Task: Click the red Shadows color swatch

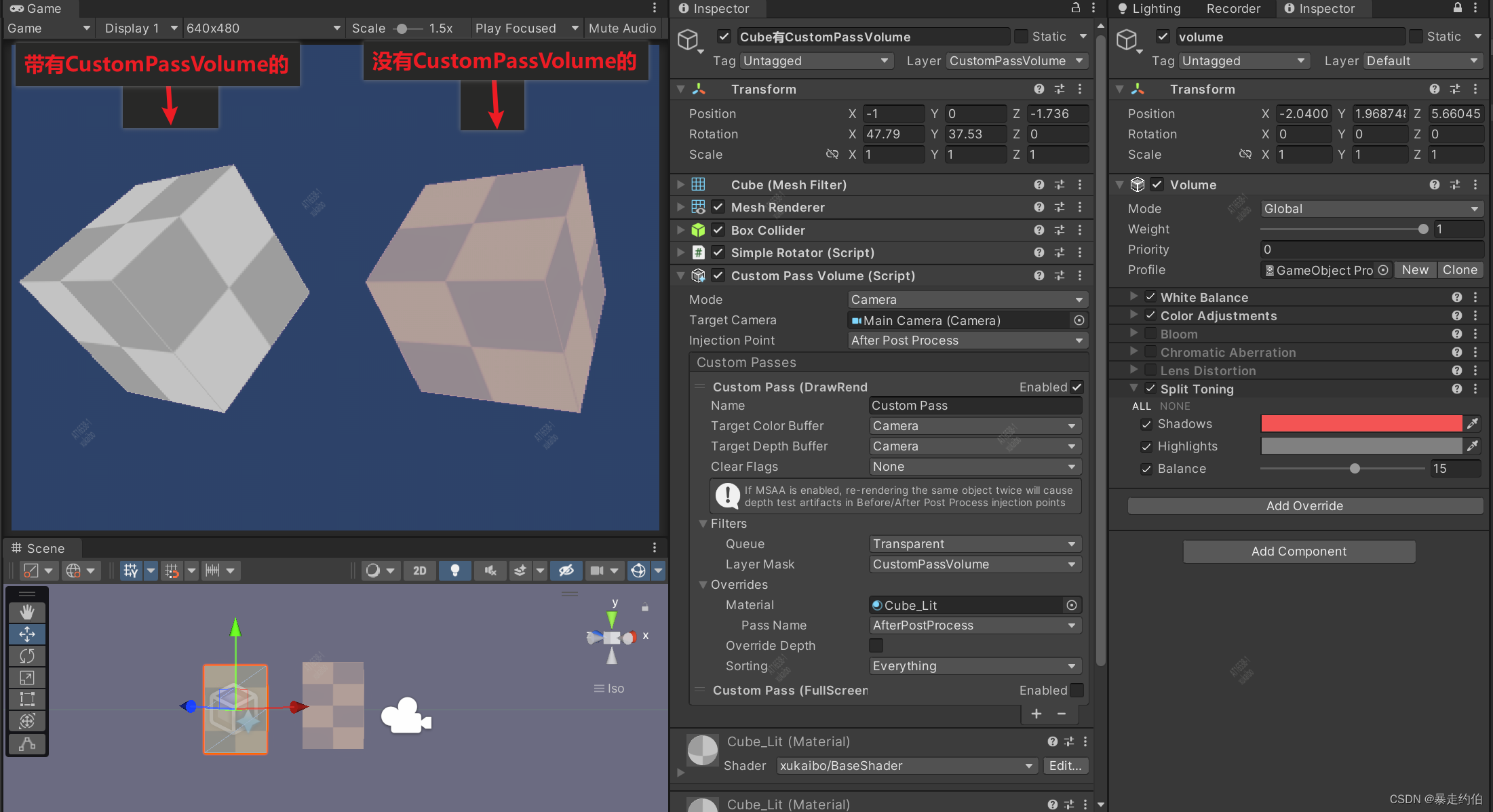Action: [1361, 423]
